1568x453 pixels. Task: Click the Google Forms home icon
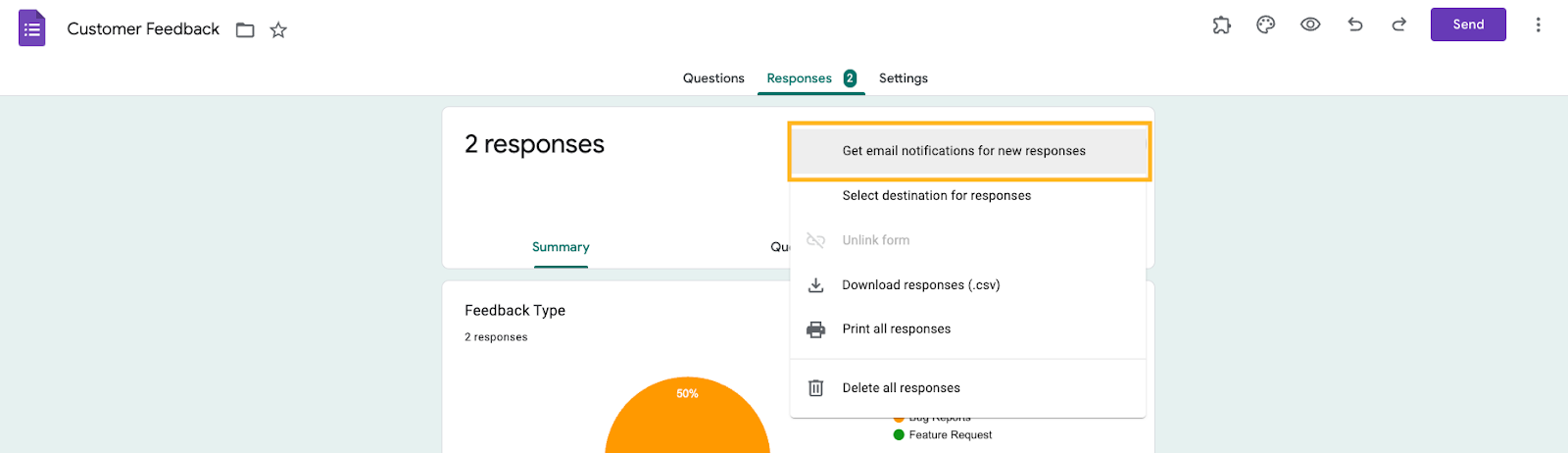(x=32, y=28)
